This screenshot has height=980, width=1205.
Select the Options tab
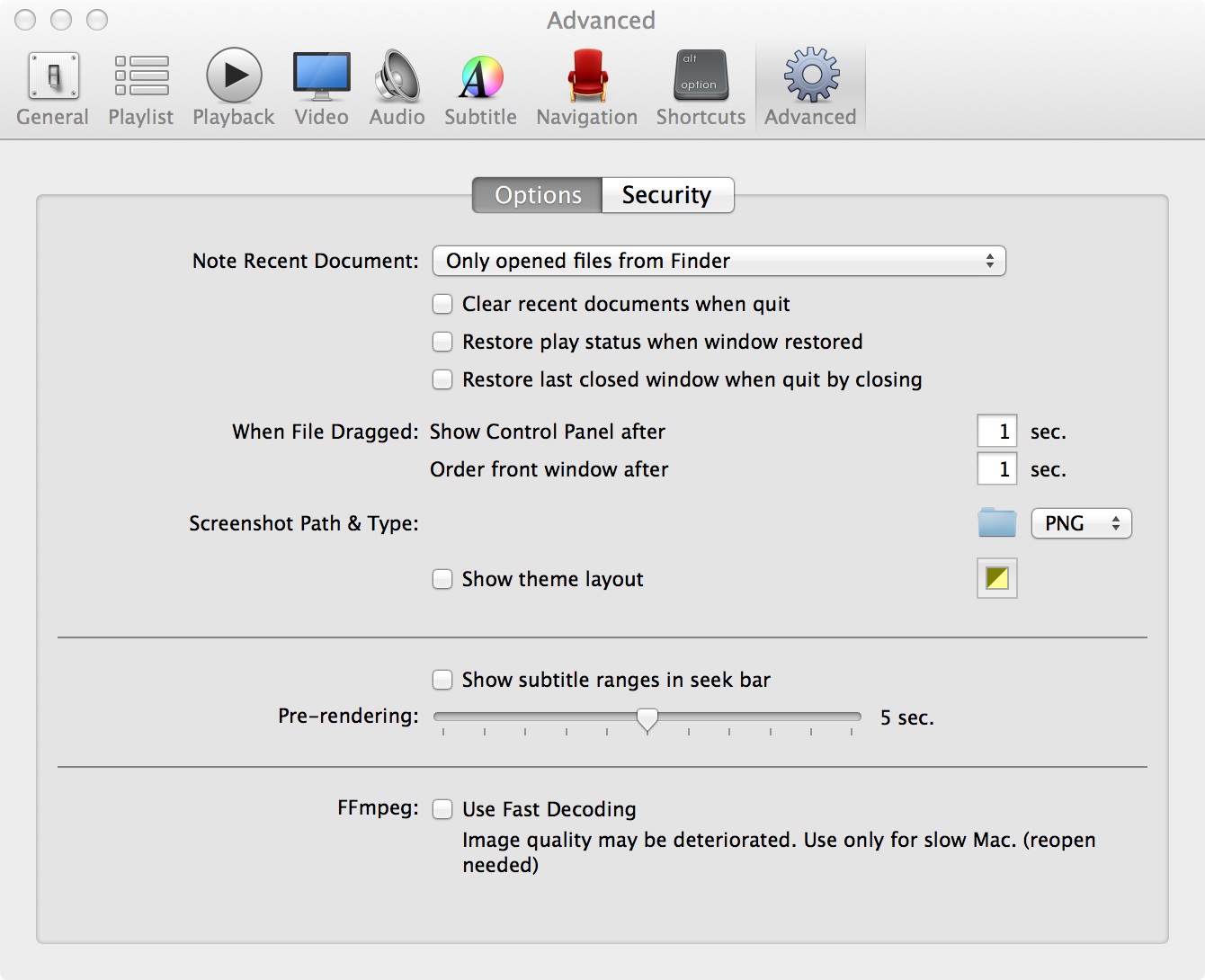(x=538, y=195)
